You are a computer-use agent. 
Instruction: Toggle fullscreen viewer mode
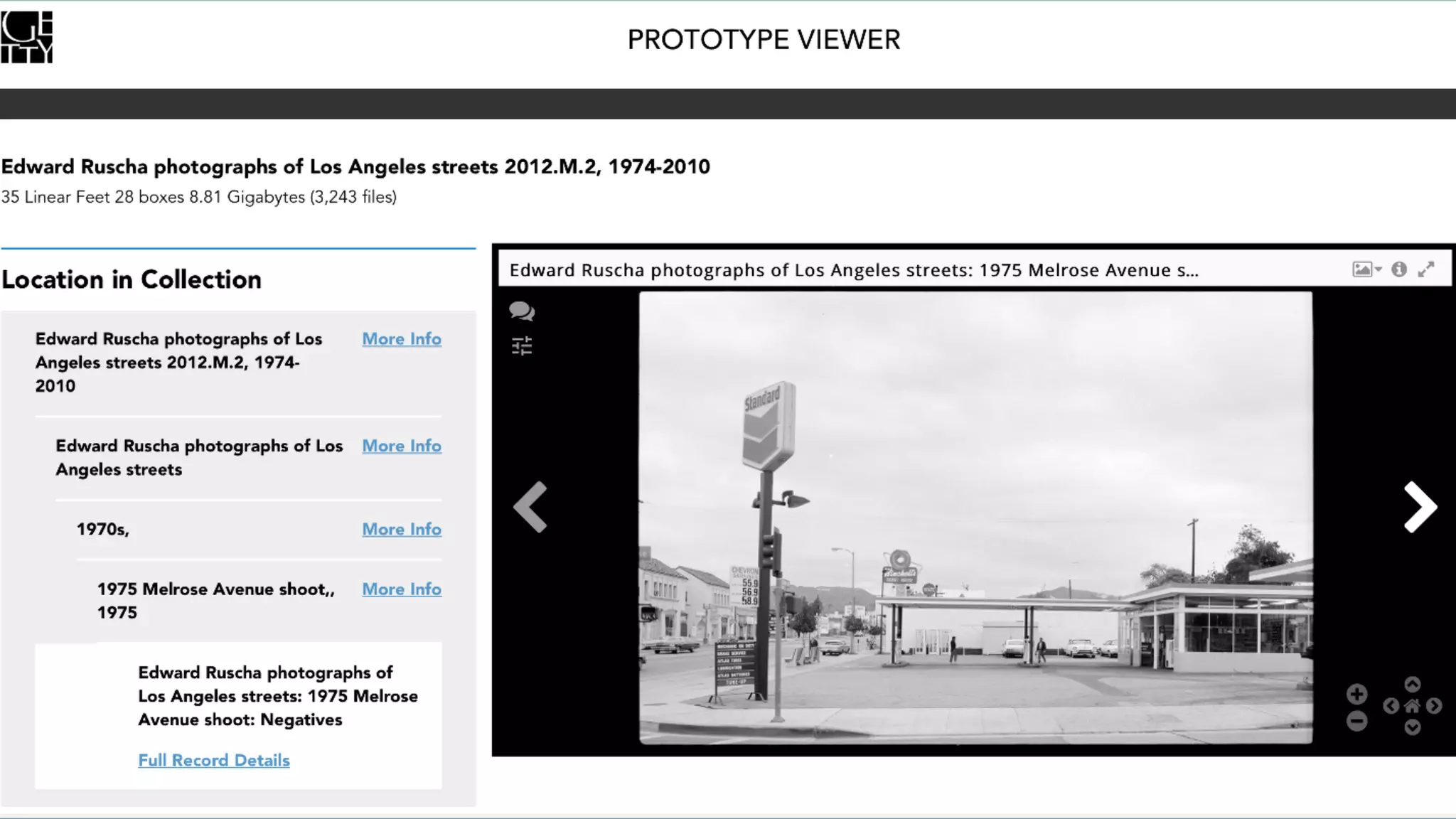1425,269
